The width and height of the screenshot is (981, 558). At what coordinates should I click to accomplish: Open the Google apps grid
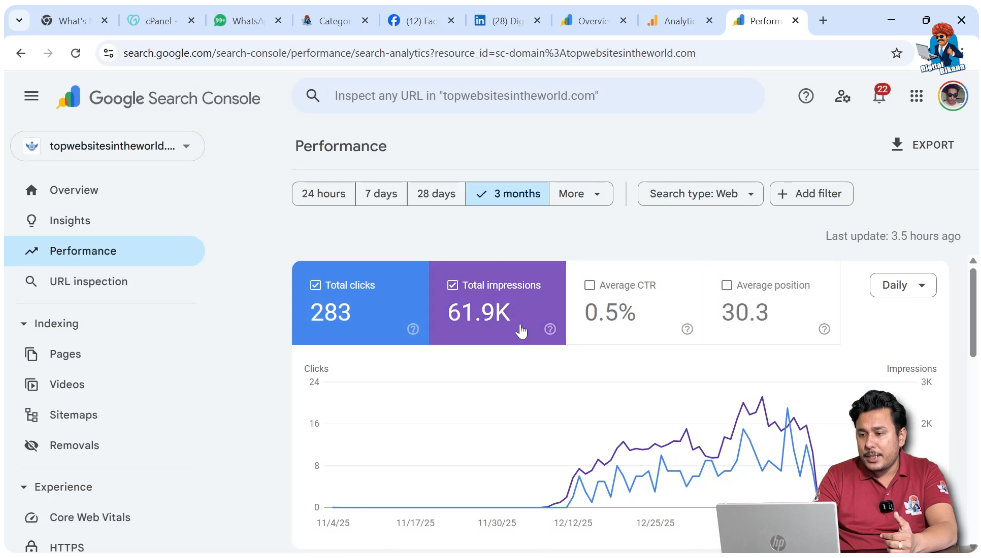(x=917, y=96)
